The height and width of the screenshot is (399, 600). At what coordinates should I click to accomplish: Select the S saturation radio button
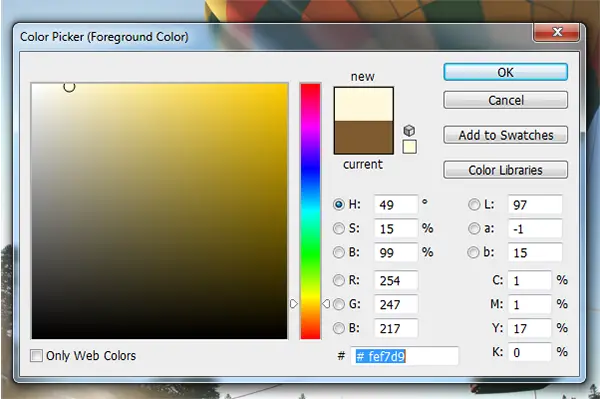pyautogui.click(x=339, y=228)
